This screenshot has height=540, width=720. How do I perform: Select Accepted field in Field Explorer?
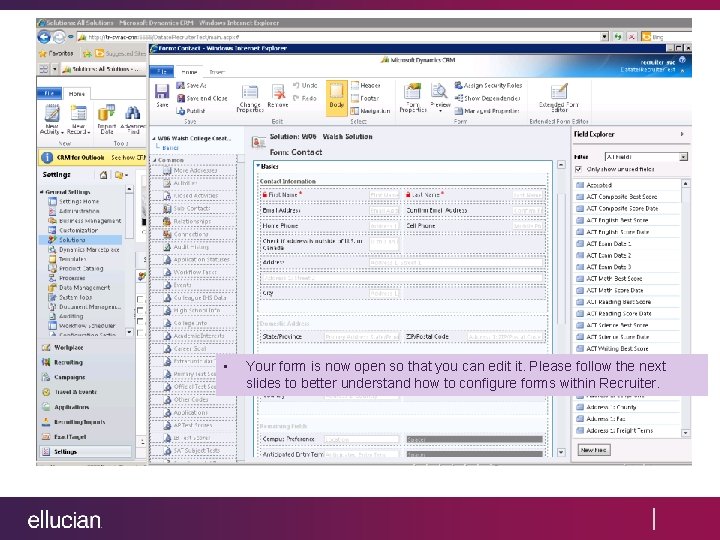599,185
